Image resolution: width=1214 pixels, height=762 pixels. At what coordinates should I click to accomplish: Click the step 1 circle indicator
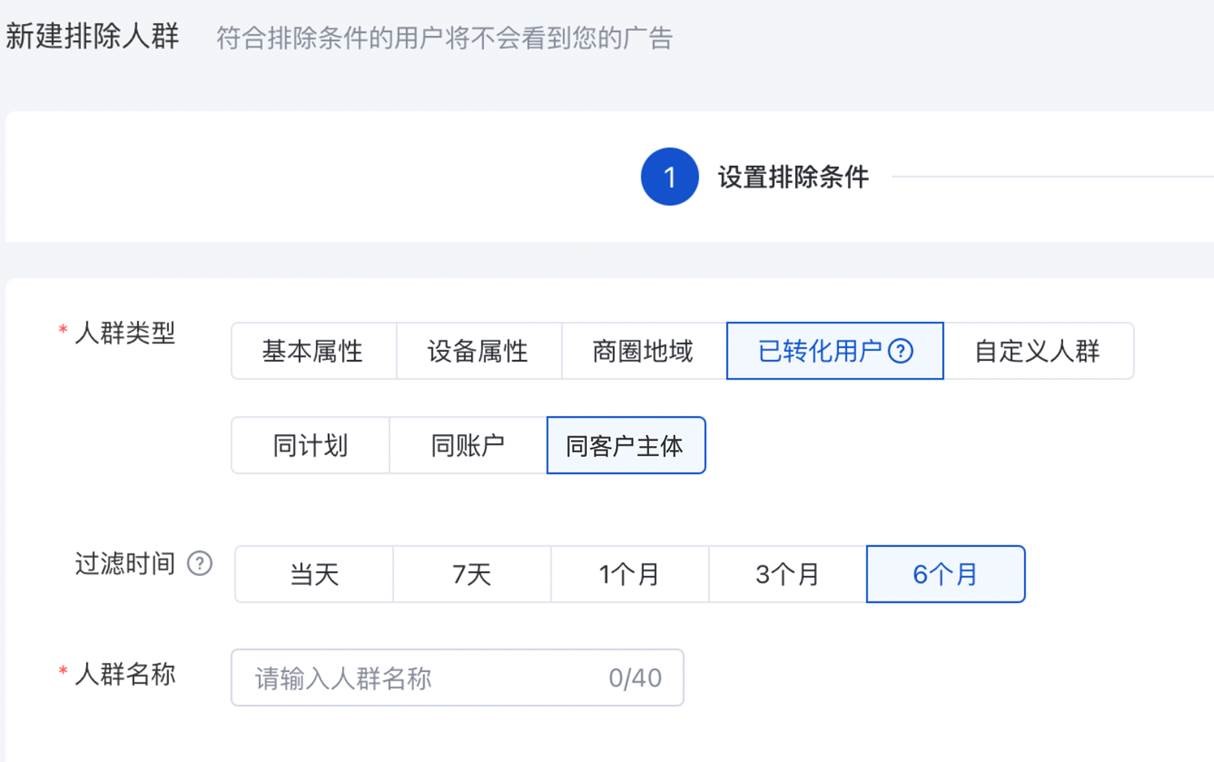point(669,178)
